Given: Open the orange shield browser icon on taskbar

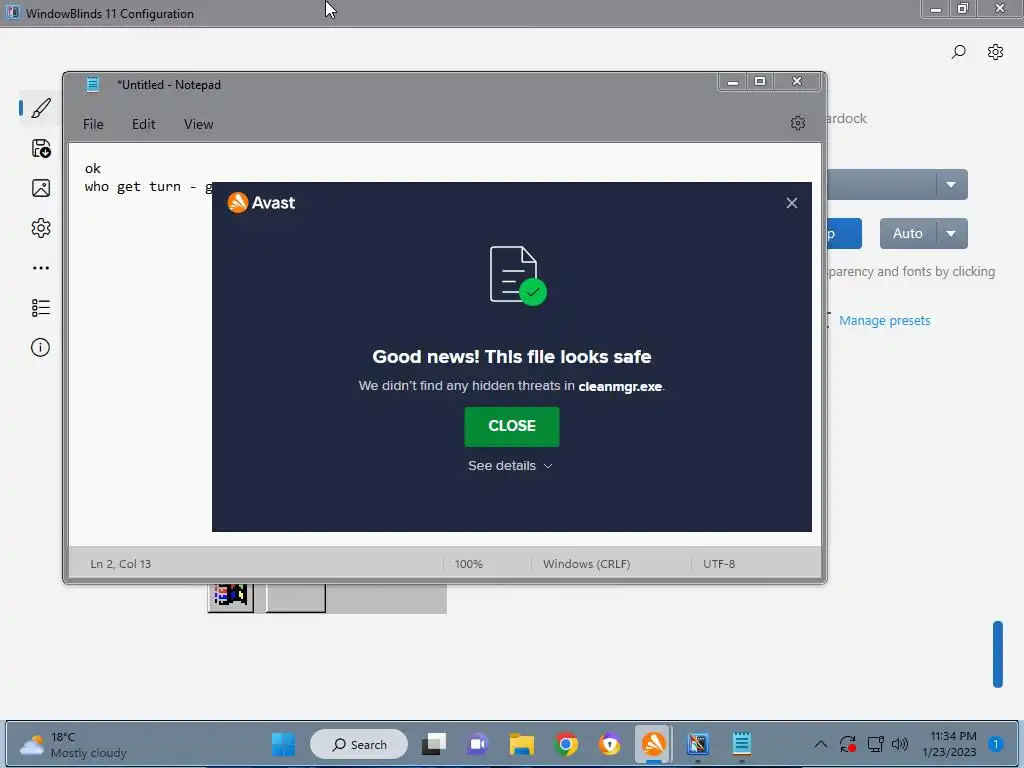Looking at the screenshot, I should point(609,744).
